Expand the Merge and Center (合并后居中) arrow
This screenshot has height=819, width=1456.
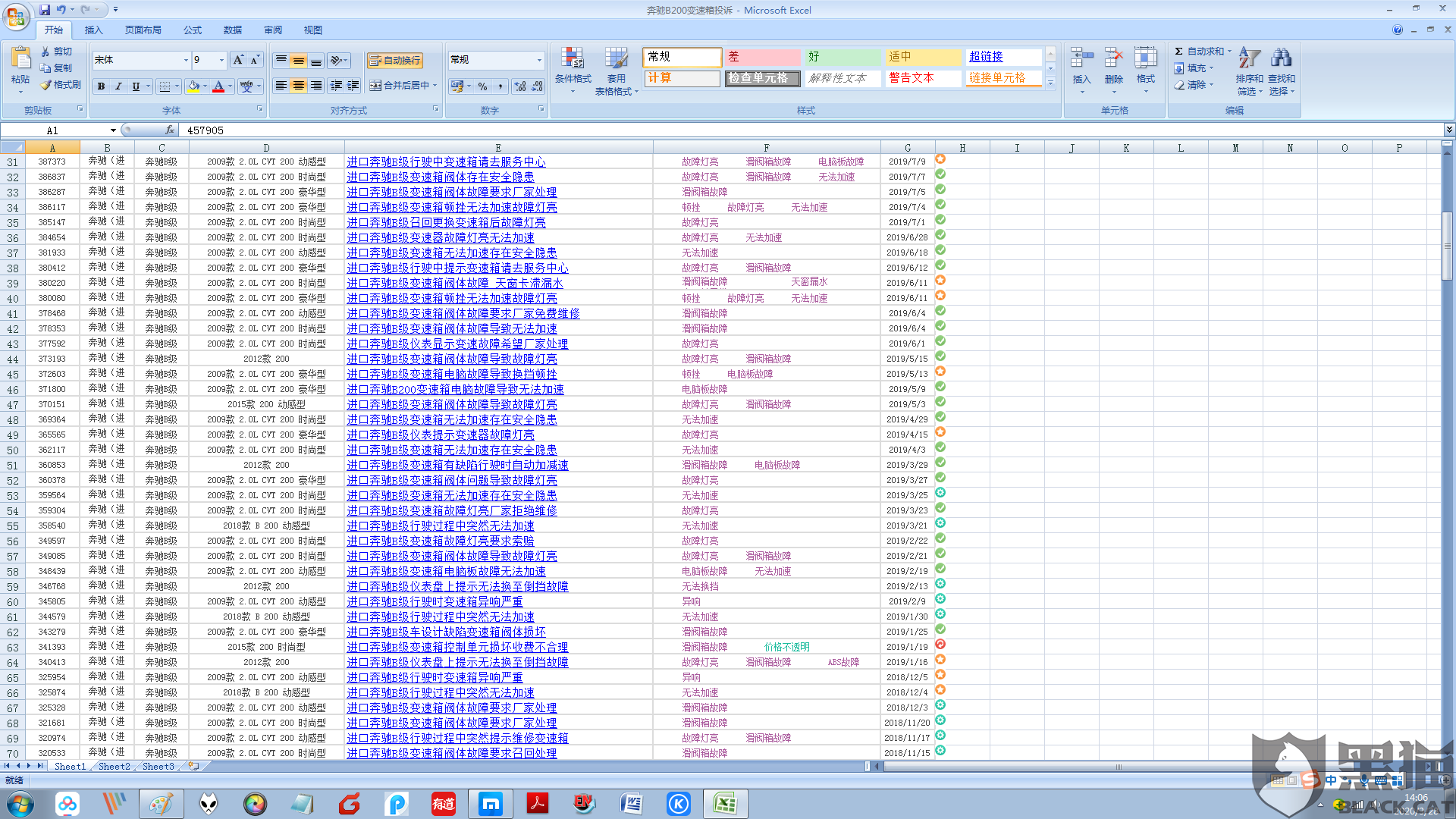(435, 86)
